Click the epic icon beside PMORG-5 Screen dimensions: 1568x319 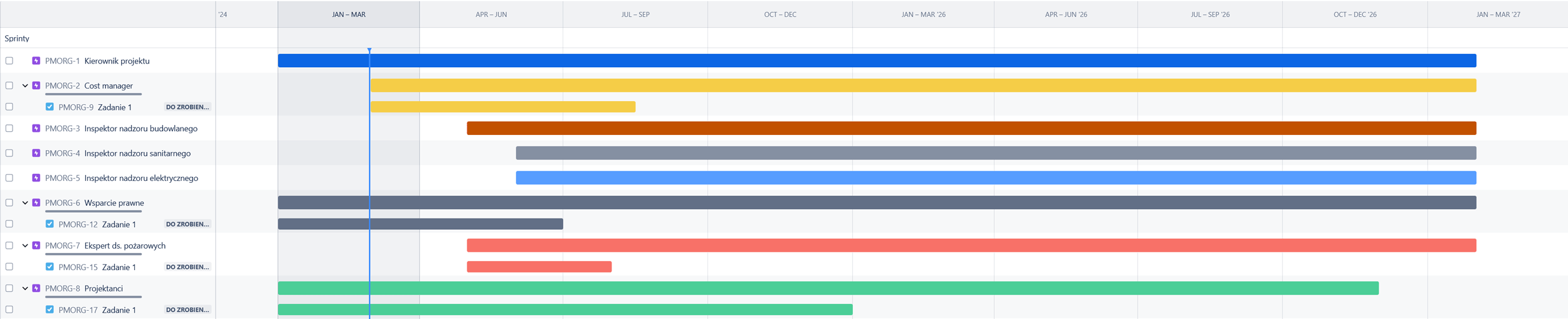click(36, 178)
